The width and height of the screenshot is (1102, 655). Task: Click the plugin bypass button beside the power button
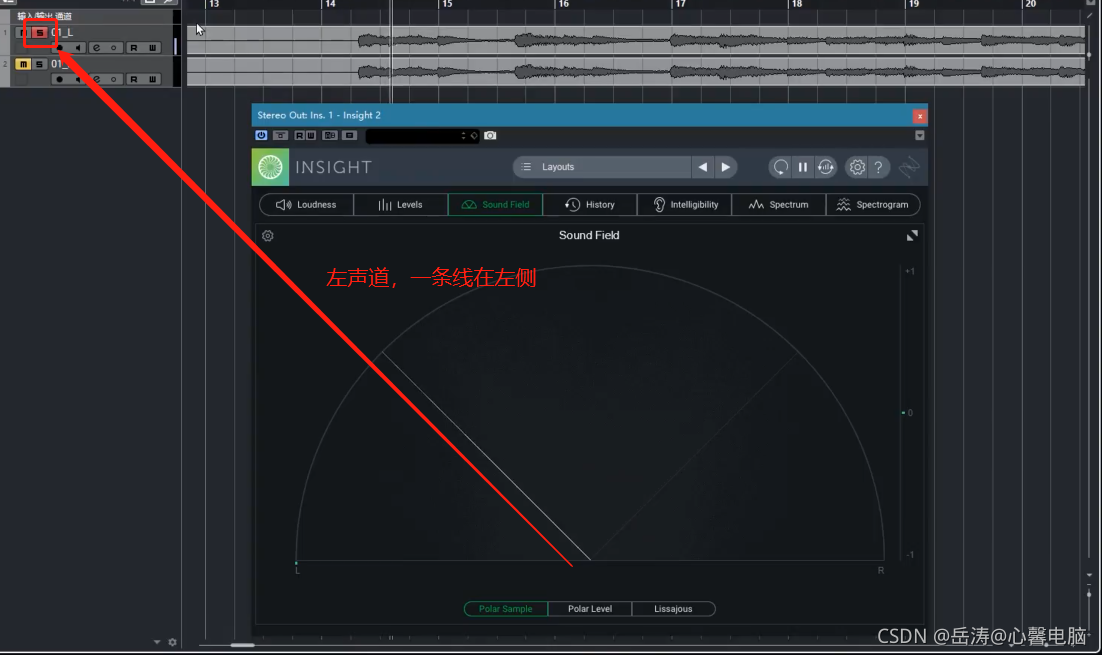pyautogui.click(x=280, y=136)
